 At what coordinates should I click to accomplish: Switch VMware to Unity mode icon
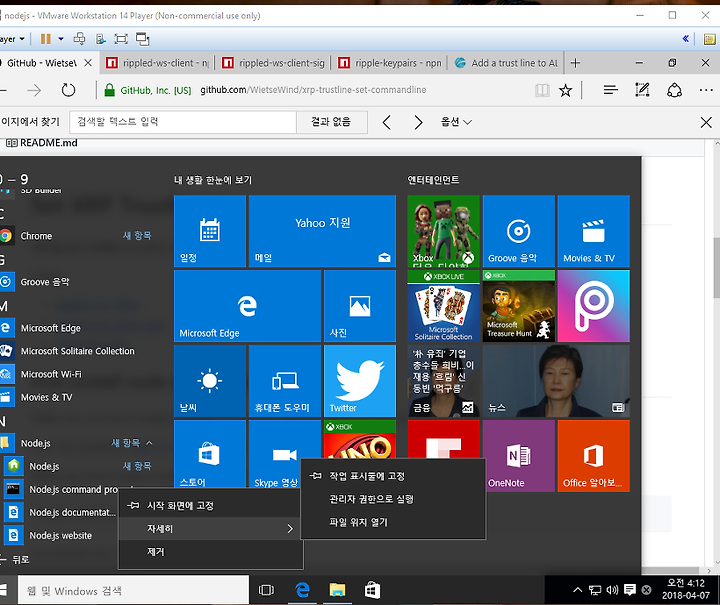point(142,39)
